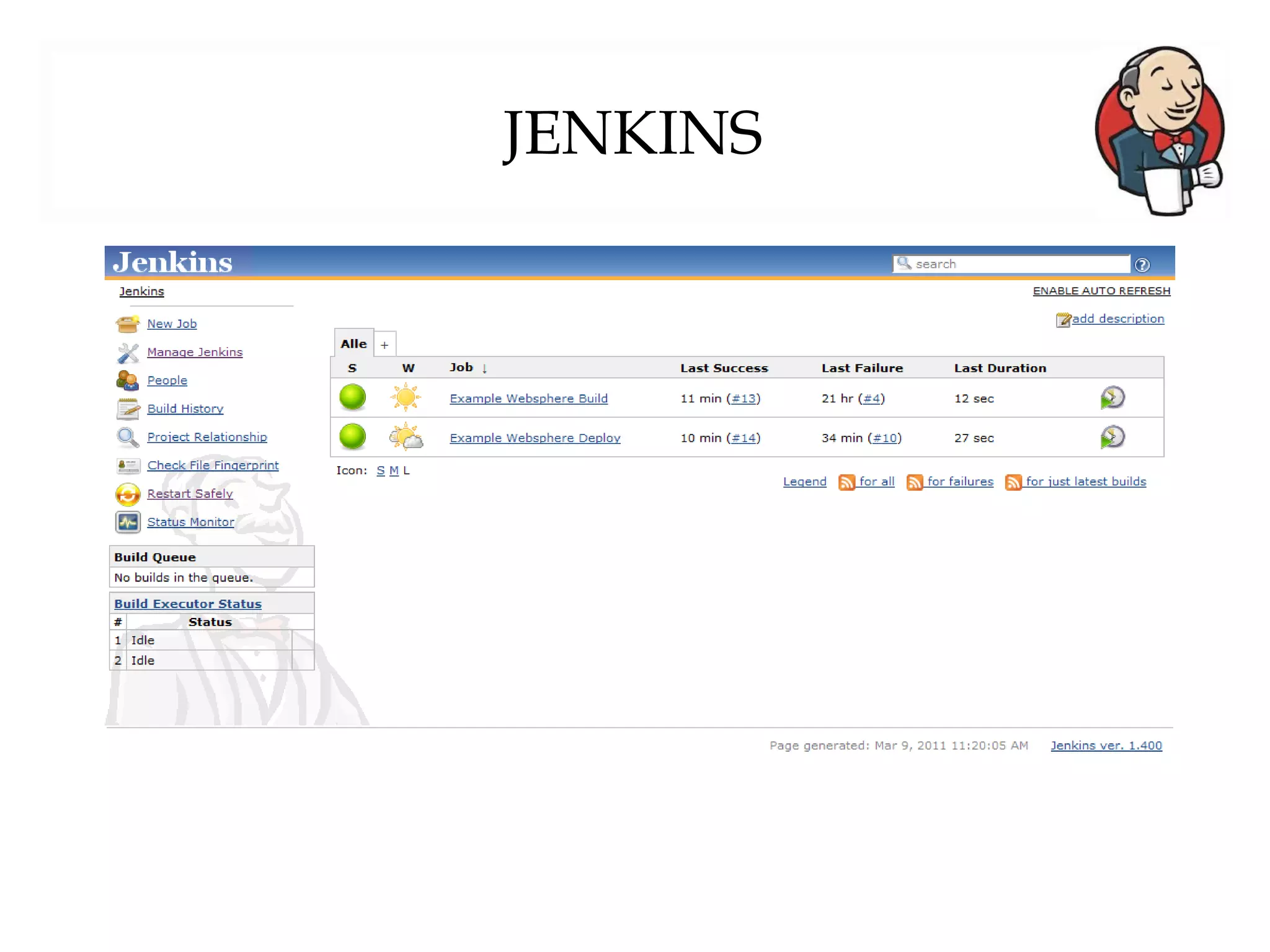Open the Build History link

point(185,409)
